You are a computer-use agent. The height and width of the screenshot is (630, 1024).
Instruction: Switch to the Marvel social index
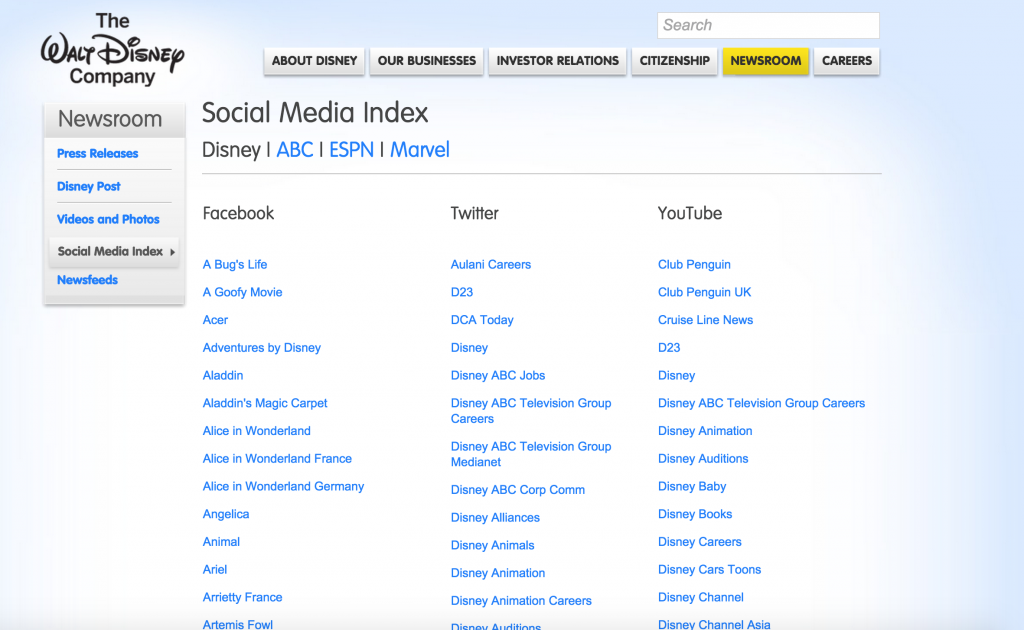(x=420, y=150)
